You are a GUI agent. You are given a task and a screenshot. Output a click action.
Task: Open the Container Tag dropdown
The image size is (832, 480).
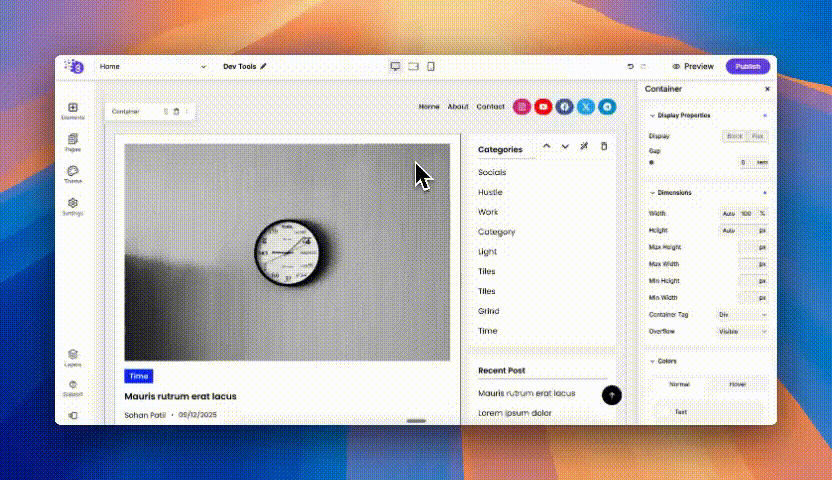742,315
